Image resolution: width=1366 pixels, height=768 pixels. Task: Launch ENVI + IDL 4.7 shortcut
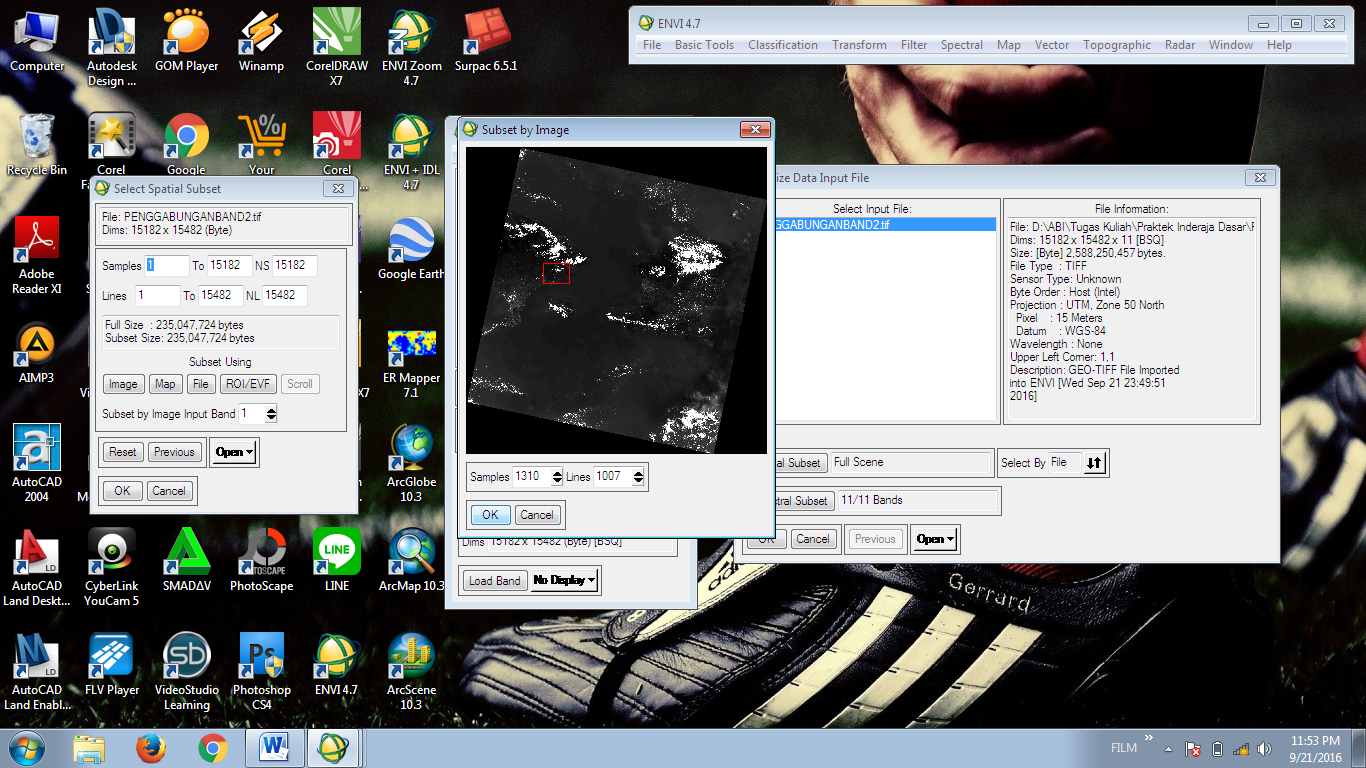[x=411, y=151]
